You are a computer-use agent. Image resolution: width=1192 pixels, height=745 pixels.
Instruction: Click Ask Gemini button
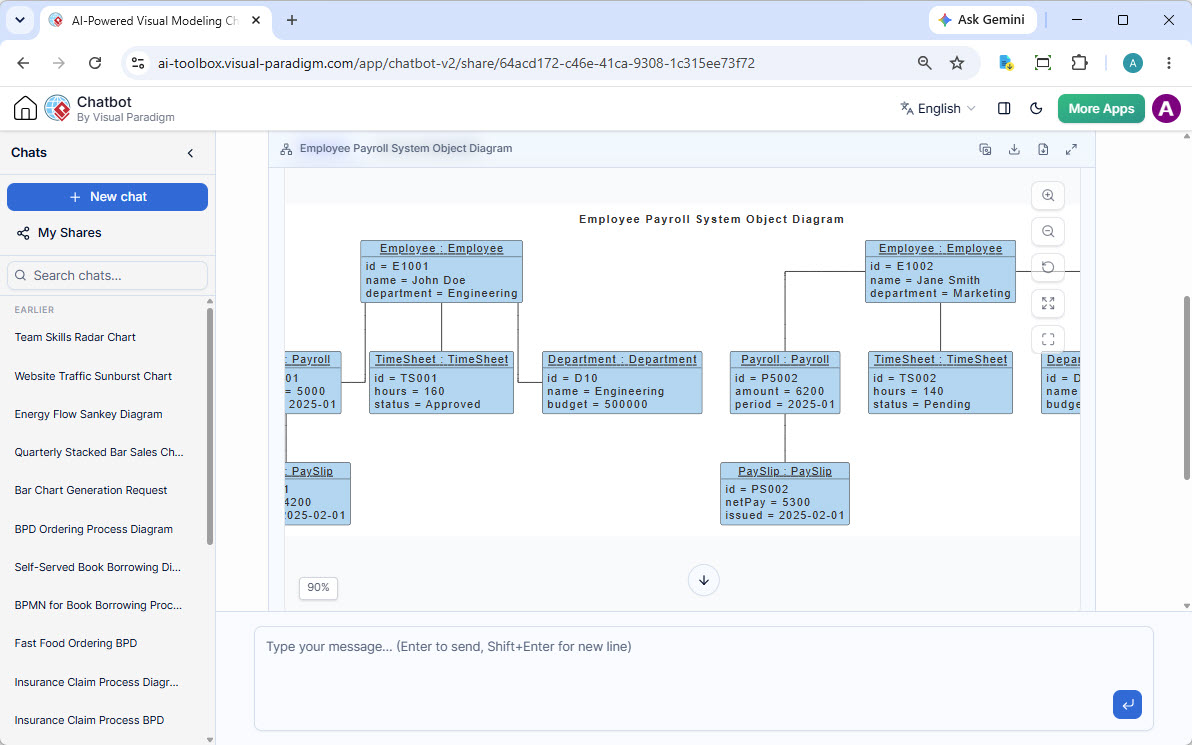point(982,20)
